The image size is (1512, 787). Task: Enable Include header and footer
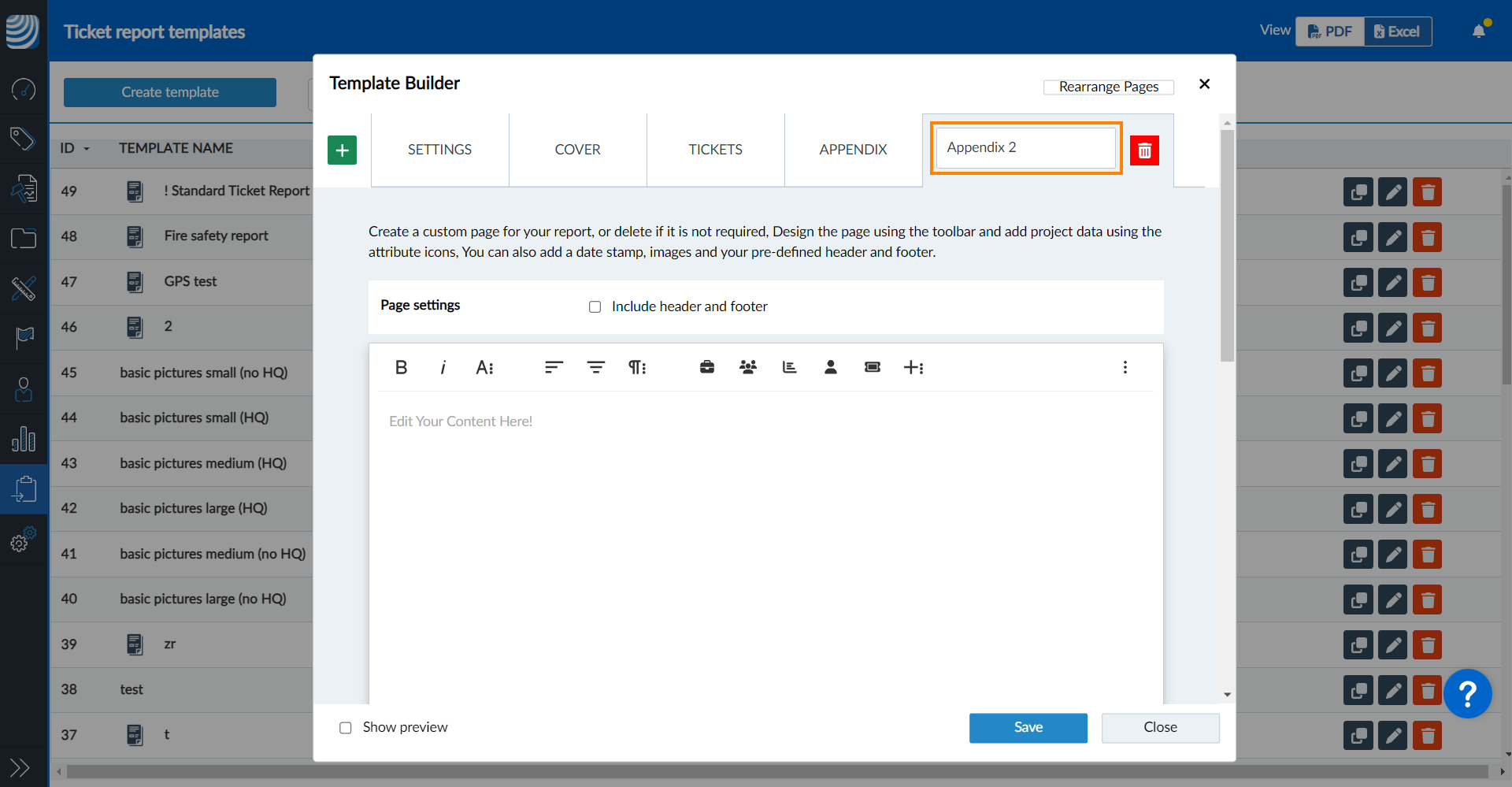tap(595, 306)
